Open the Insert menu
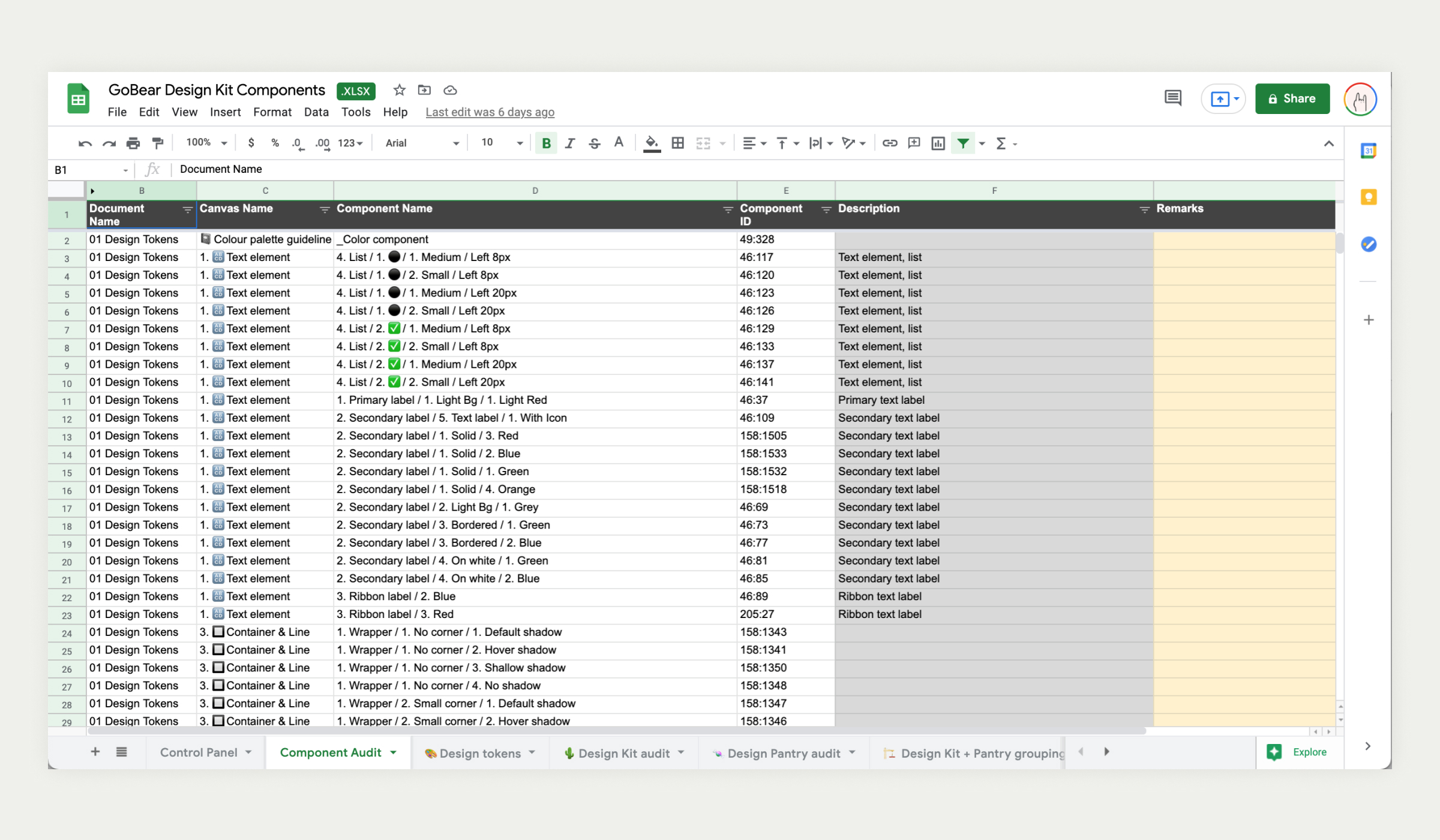This screenshot has width=1440, height=840. 225,112
